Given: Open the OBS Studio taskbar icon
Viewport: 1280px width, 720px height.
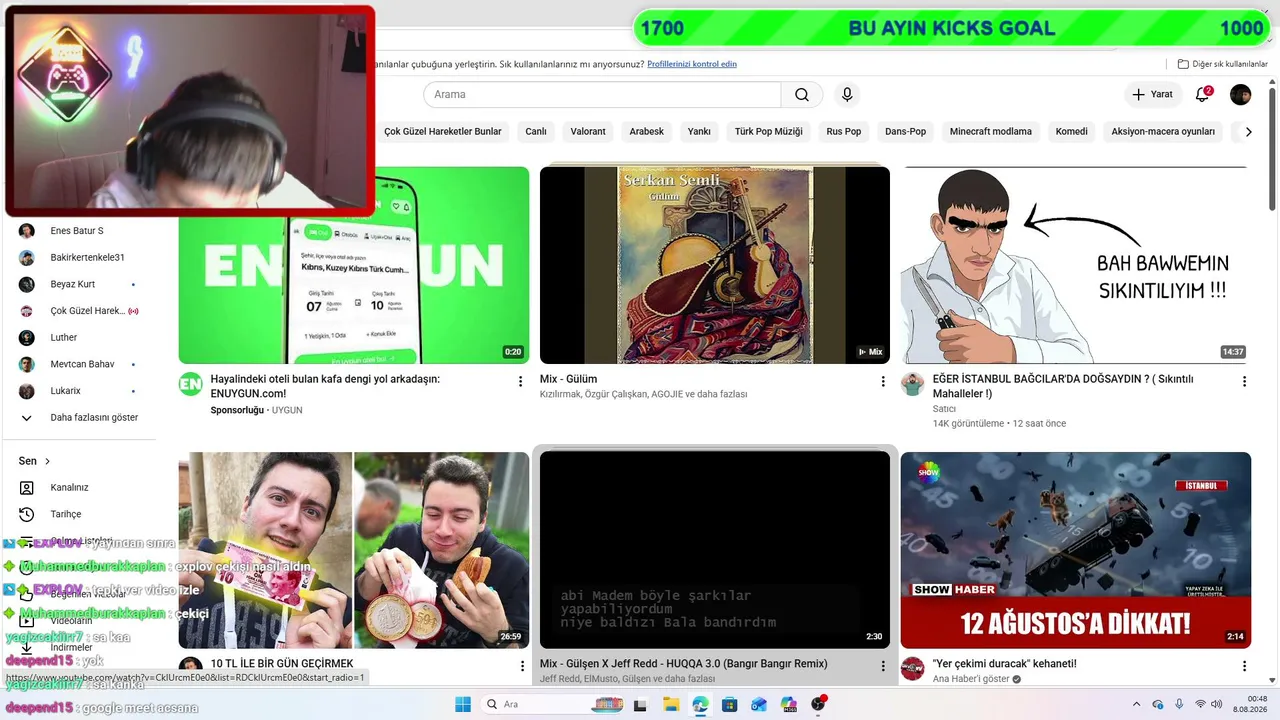Looking at the screenshot, I should tap(819, 704).
